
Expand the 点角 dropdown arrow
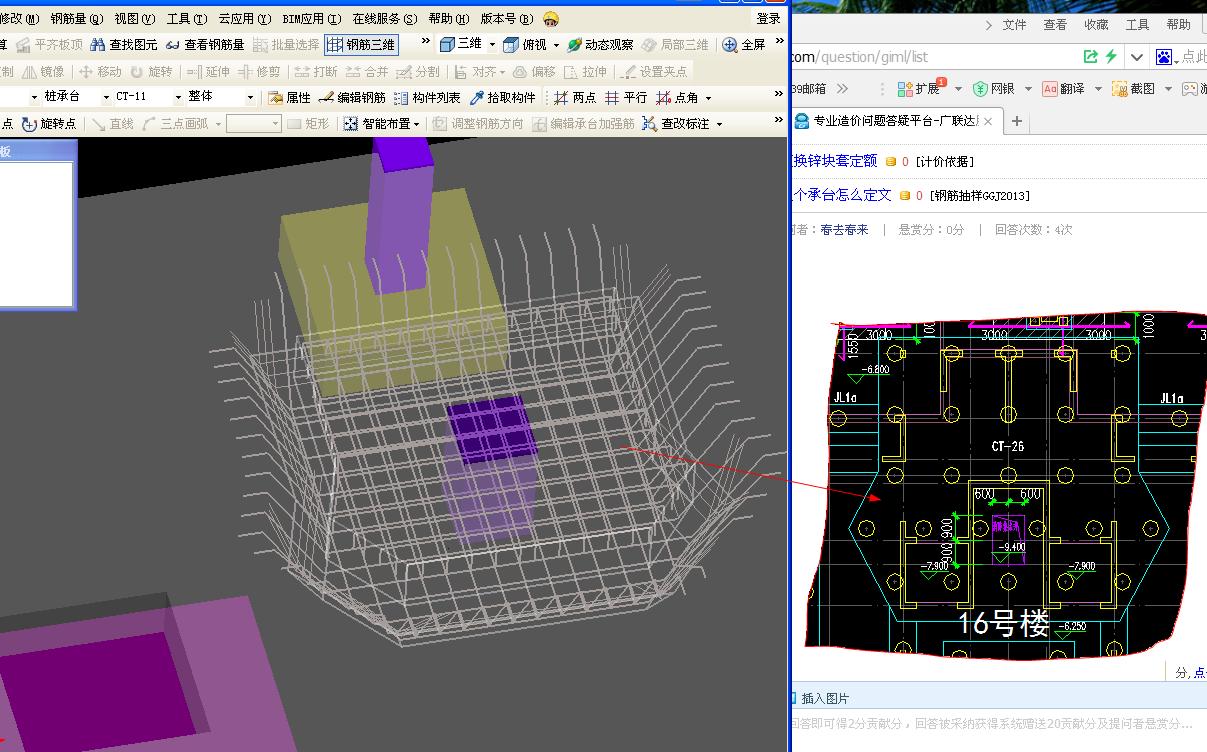[708, 97]
